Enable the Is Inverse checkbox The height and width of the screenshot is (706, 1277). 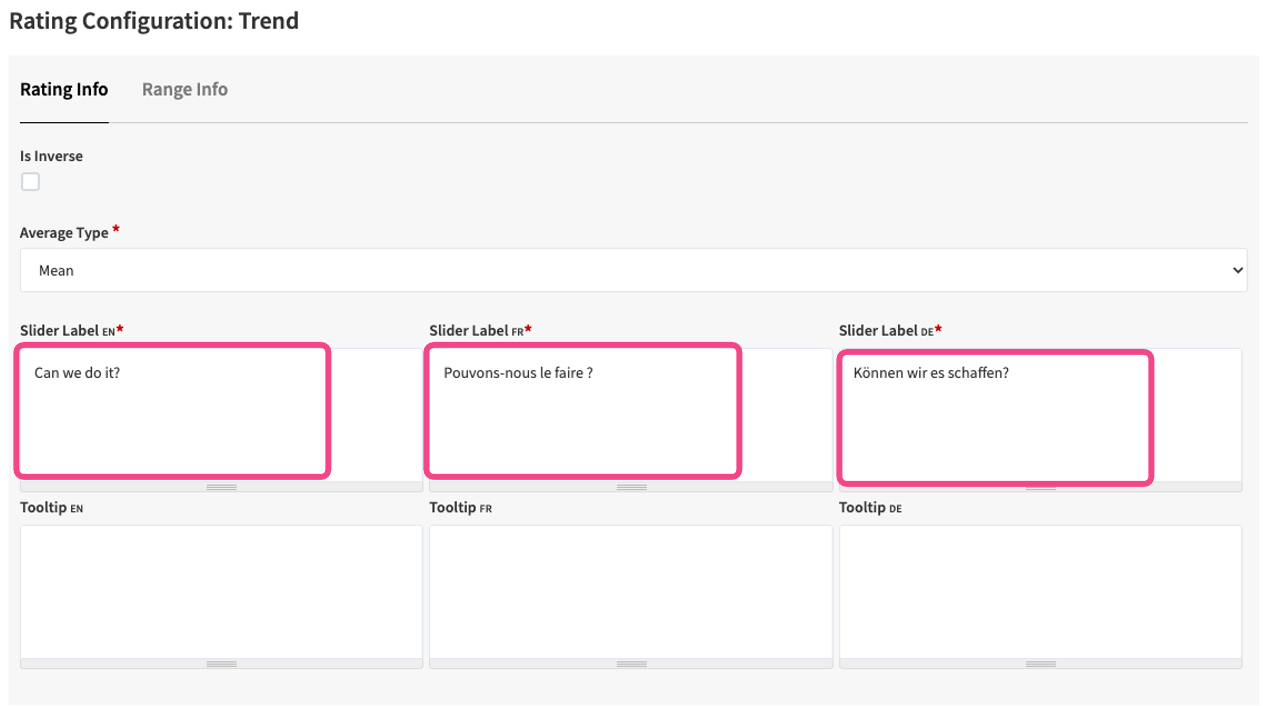pos(31,182)
